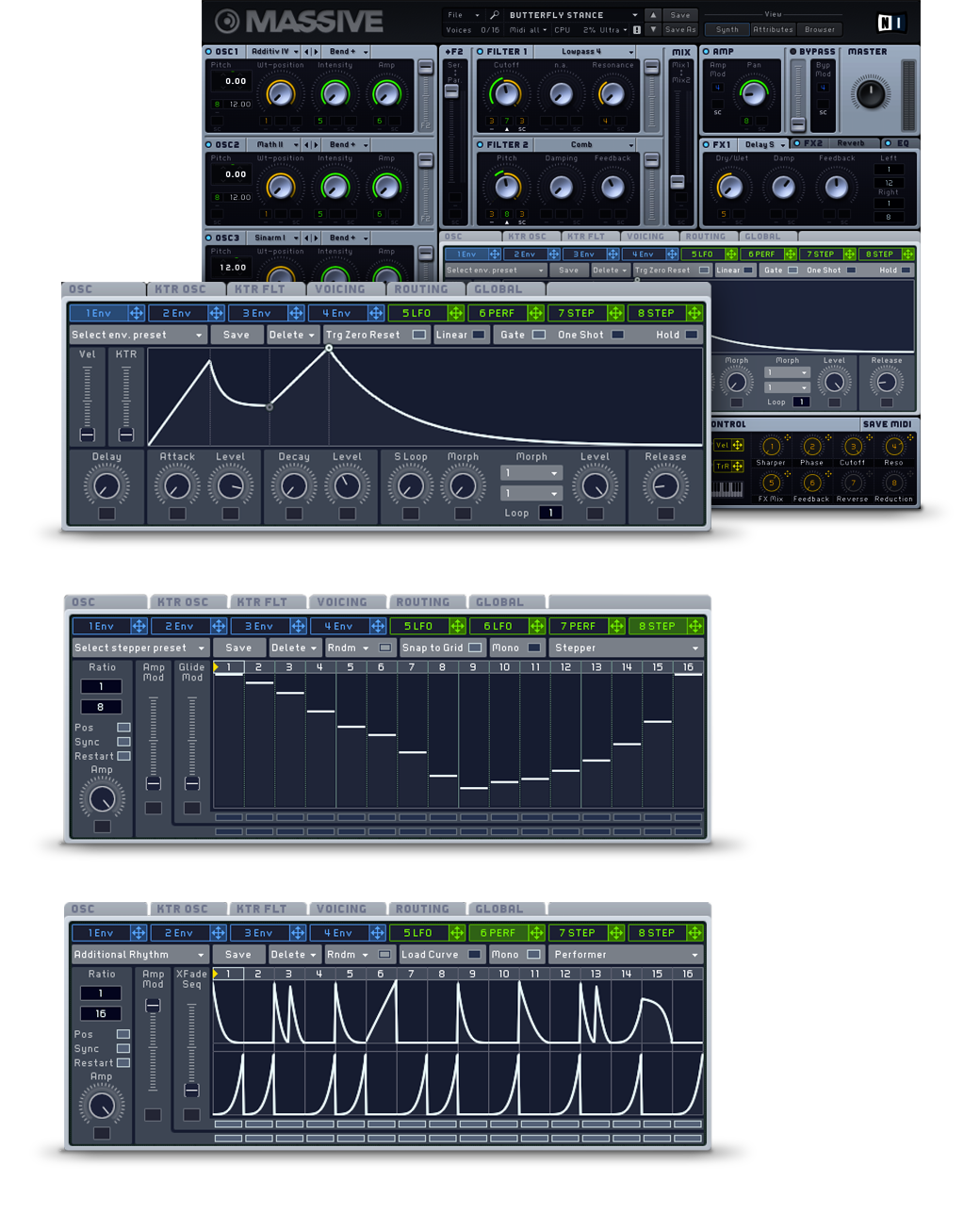Open the Browser view in header
980x1214 pixels.
pos(819,29)
